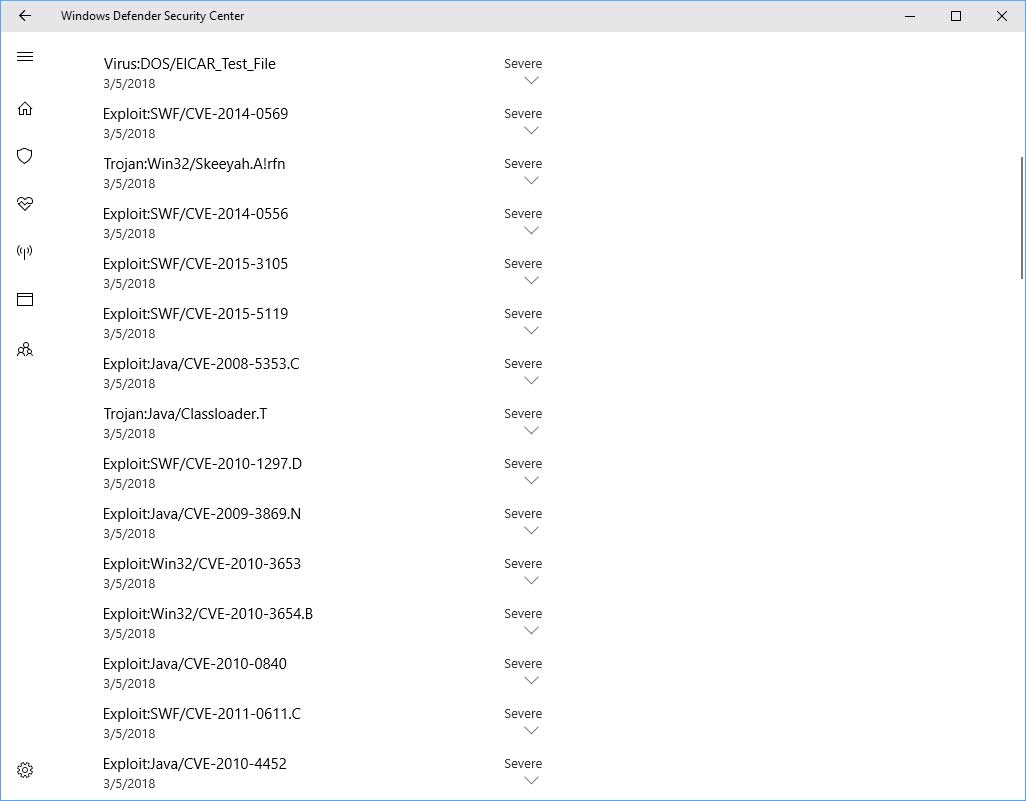Select threat name Exploit:Win32/CVE-2010-3653
Viewport: 1026px width, 801px height.
[202, 564]
